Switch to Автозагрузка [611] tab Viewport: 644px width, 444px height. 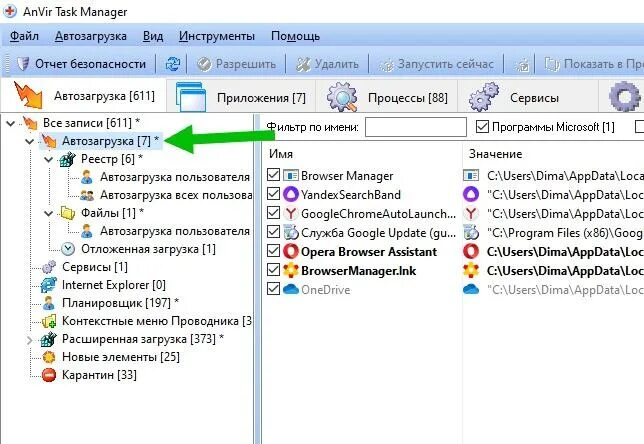(x=84, y=96)
